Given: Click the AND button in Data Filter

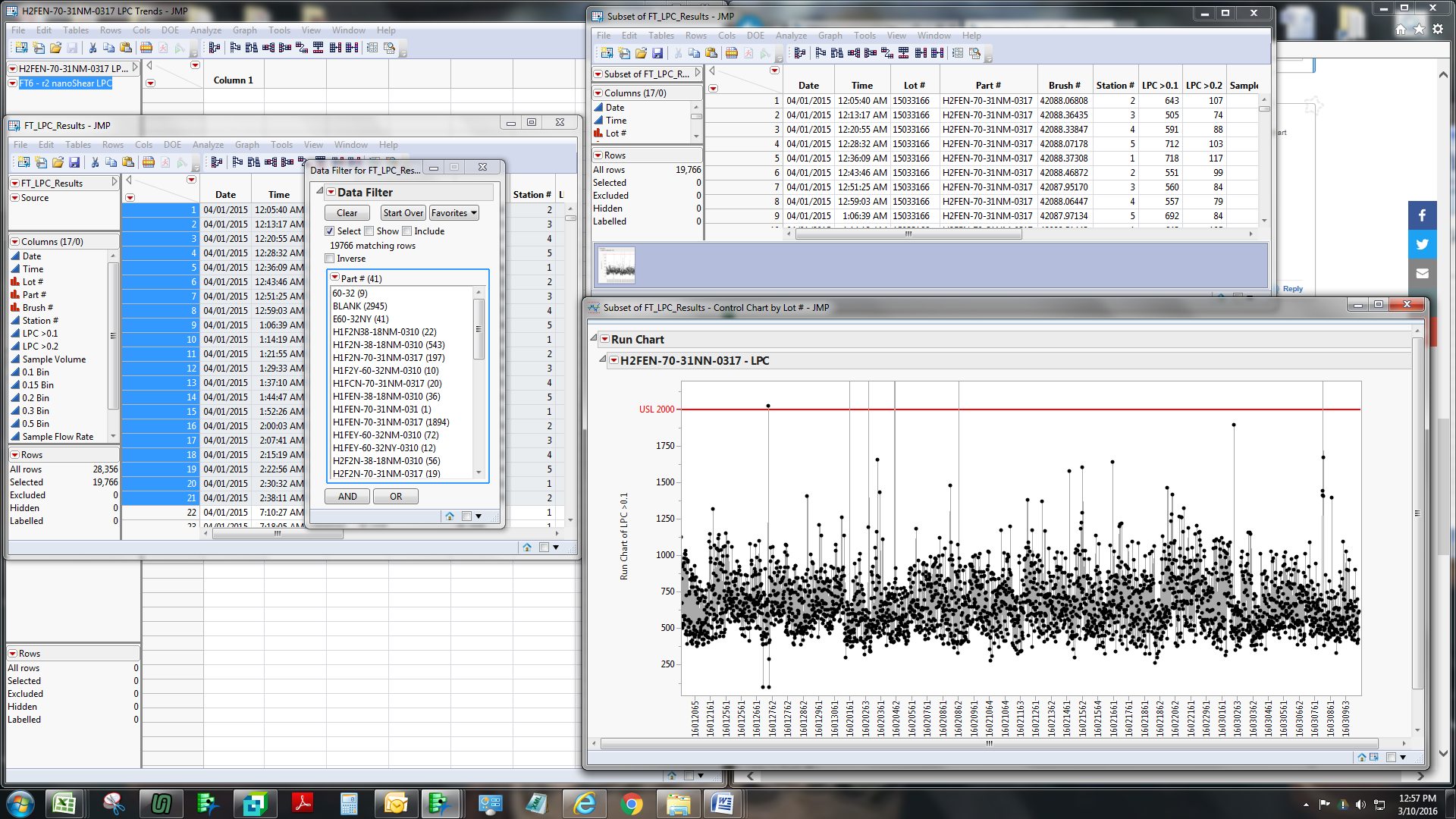Looking at the screenshot, I should (347, 497).
